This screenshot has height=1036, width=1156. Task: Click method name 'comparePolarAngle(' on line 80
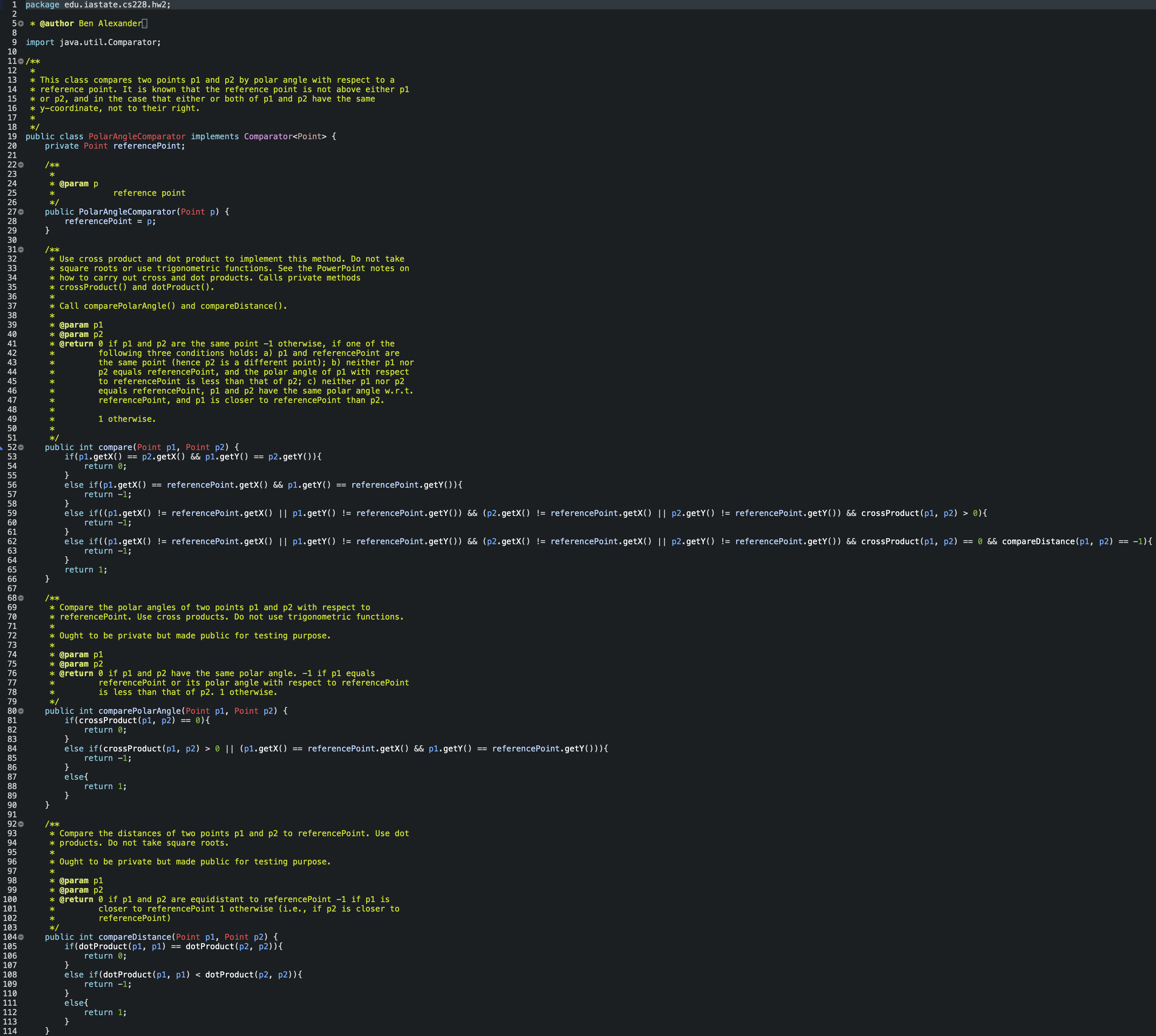142,711
